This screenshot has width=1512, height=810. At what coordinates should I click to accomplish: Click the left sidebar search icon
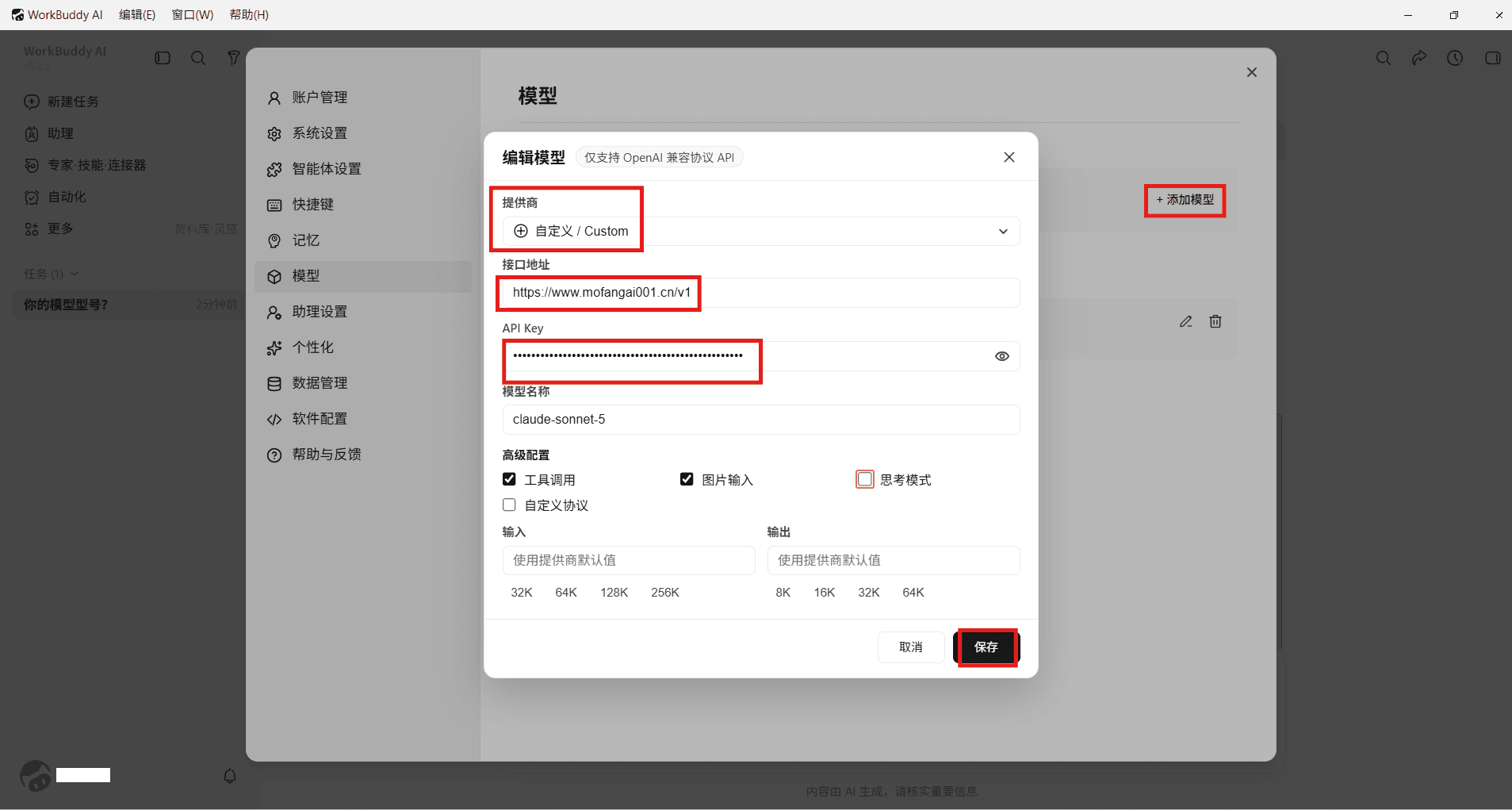pyautogui.click(x=198, y=58)
